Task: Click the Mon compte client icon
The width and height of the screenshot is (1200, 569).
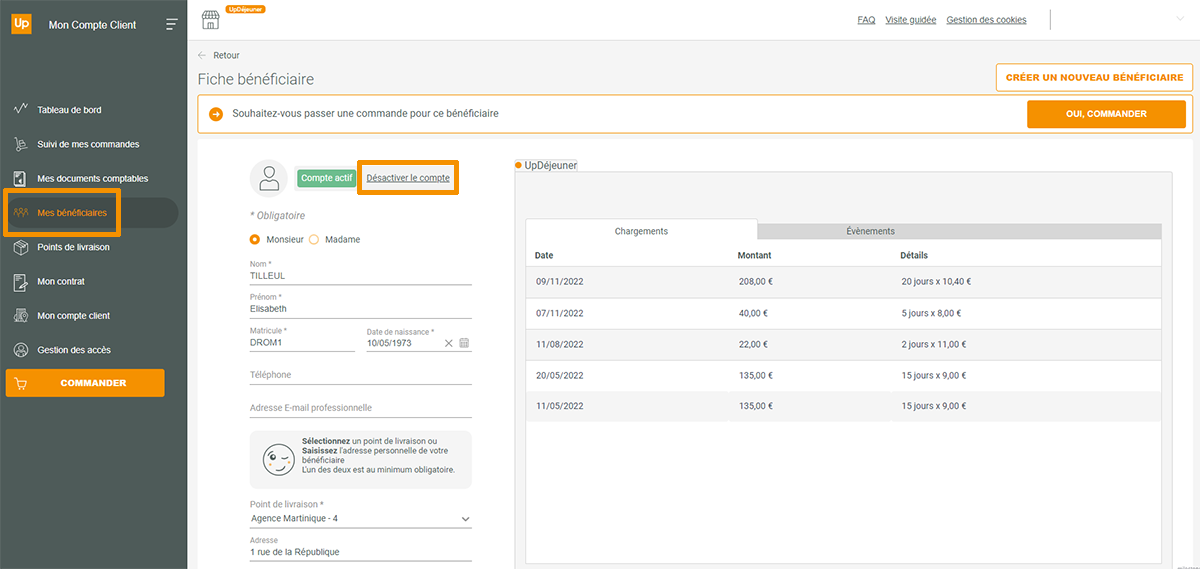Action: coord(20,316)
